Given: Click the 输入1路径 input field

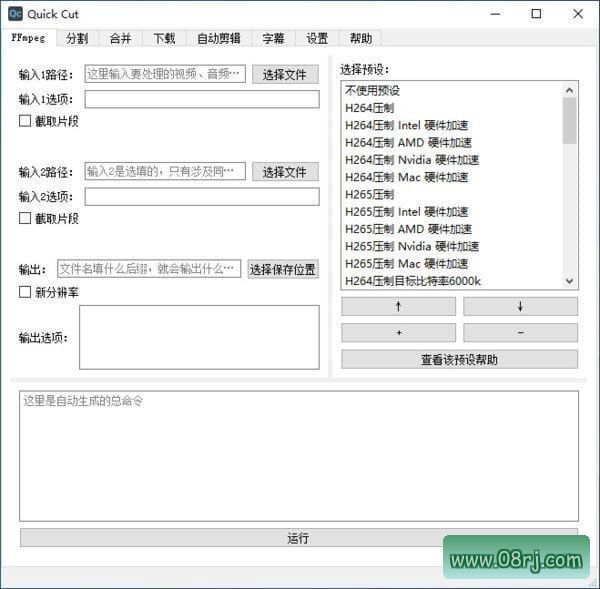Looking at the screenshot, I should pos(165,74).
